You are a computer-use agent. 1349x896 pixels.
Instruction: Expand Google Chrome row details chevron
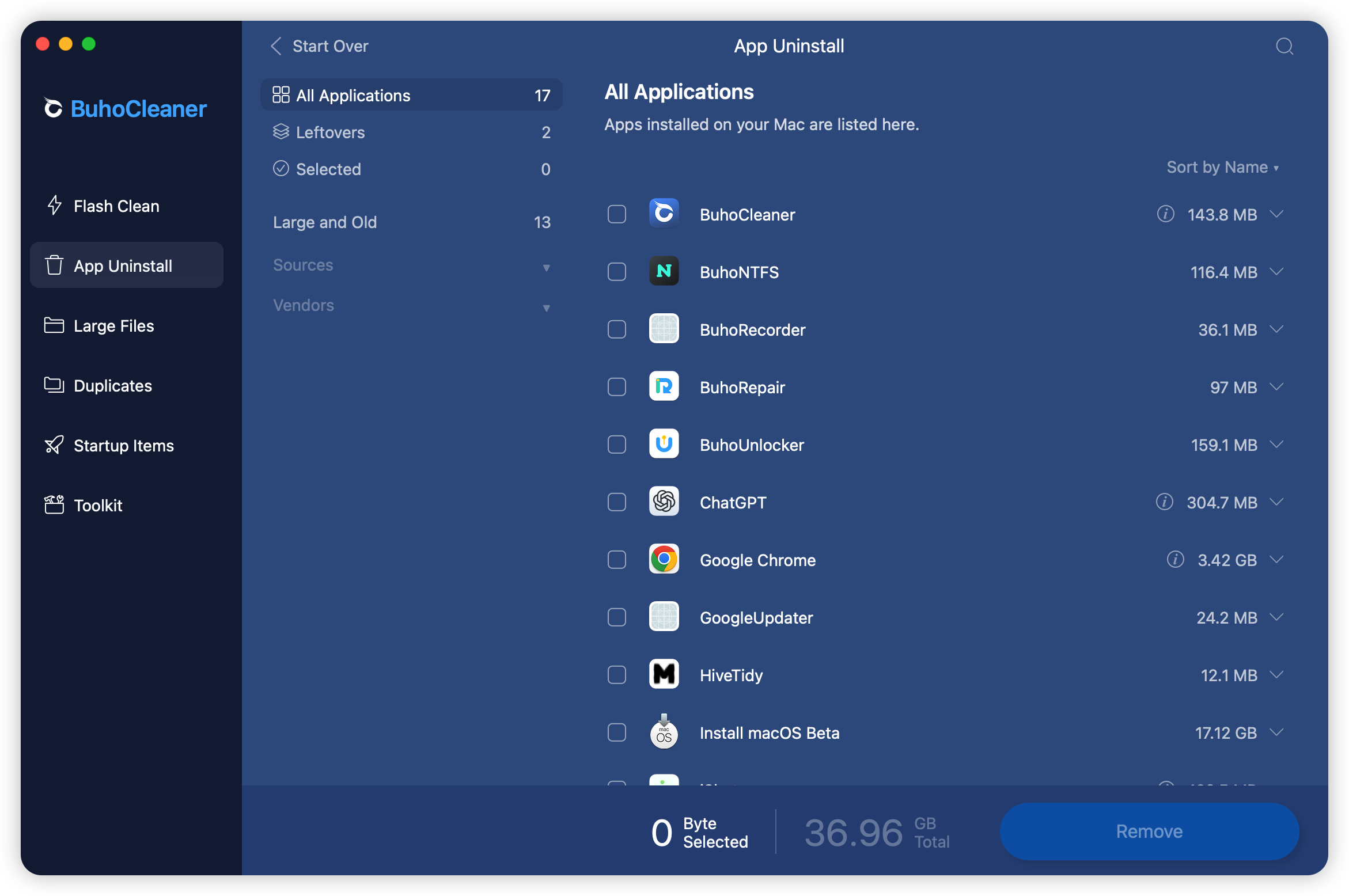(1277, 560)
